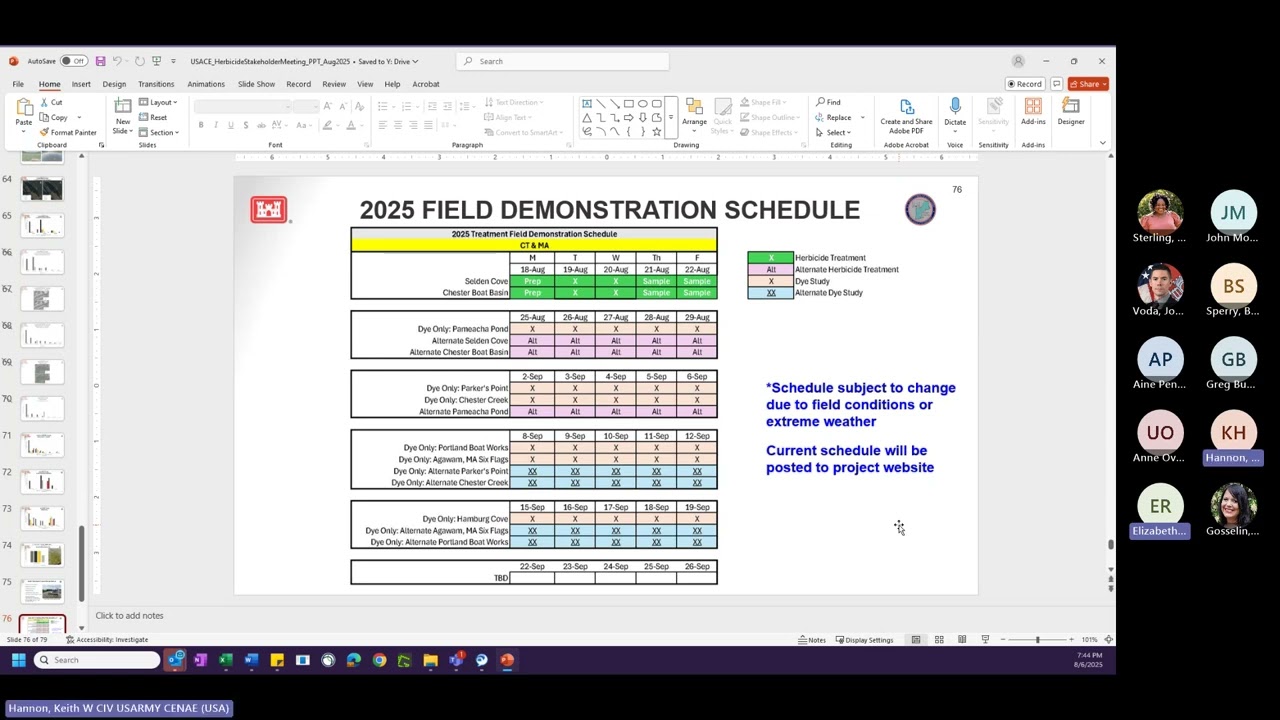Image resolution: width=1280 pixels, height=720 pixels.
Task: Toggle the Notes pane
Action: (812, 640)
